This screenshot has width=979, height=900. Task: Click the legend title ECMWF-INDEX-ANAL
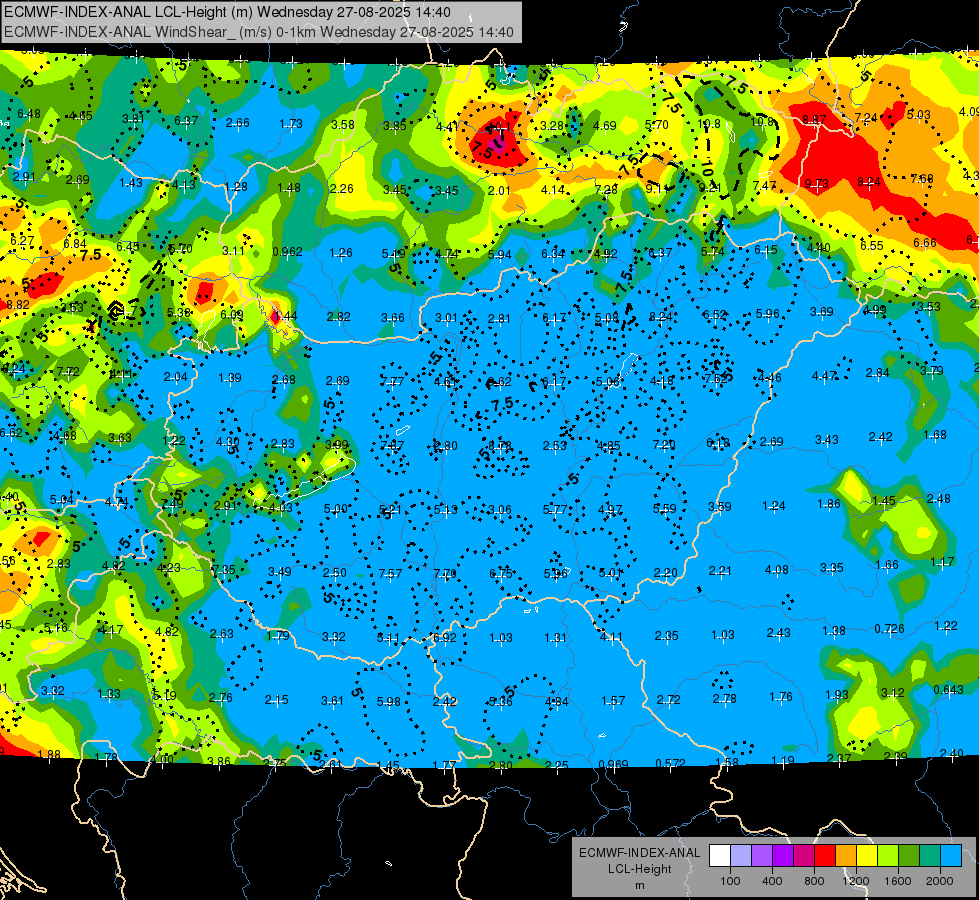tap(639, 853)
